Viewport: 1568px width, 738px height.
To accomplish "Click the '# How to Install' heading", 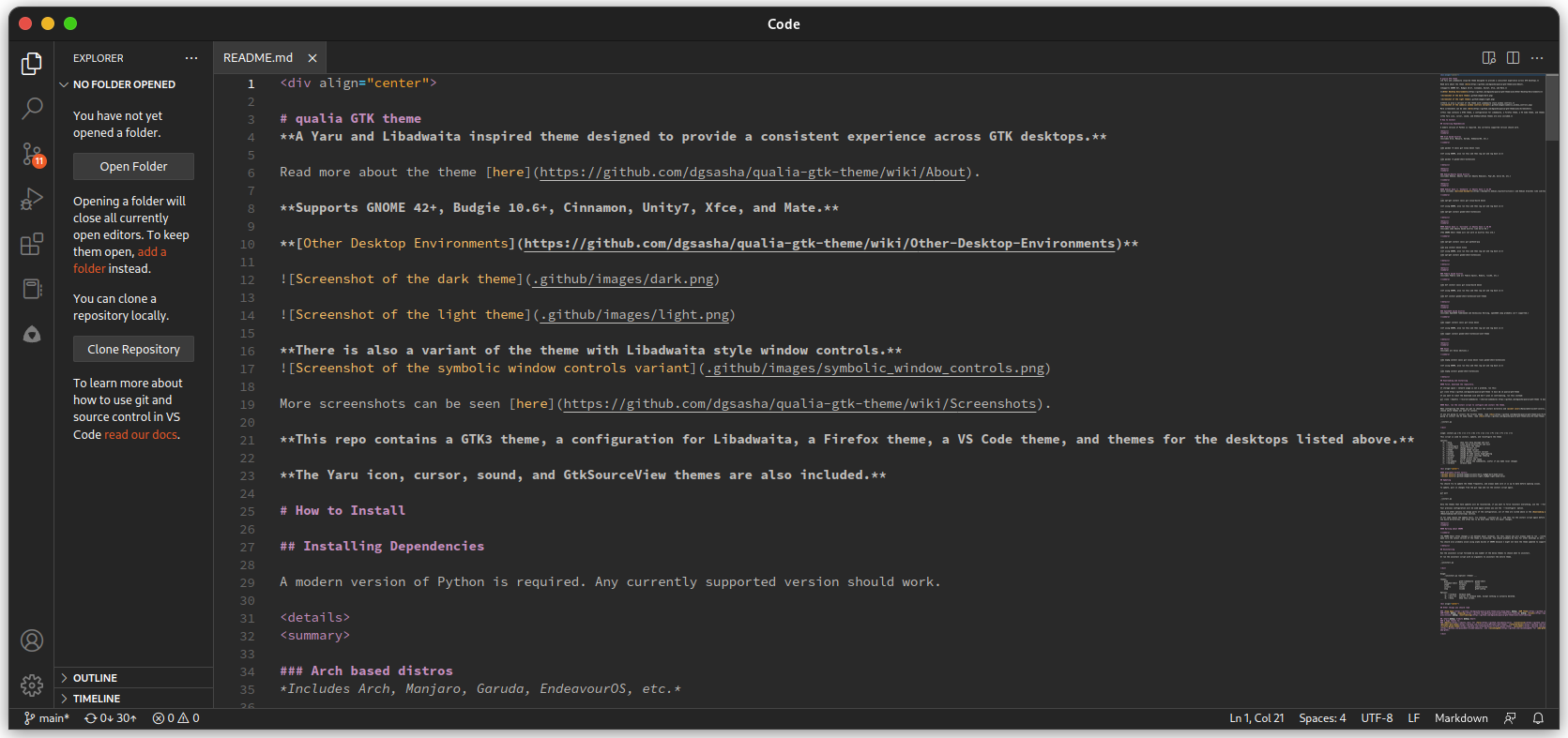I will point(343,511).
